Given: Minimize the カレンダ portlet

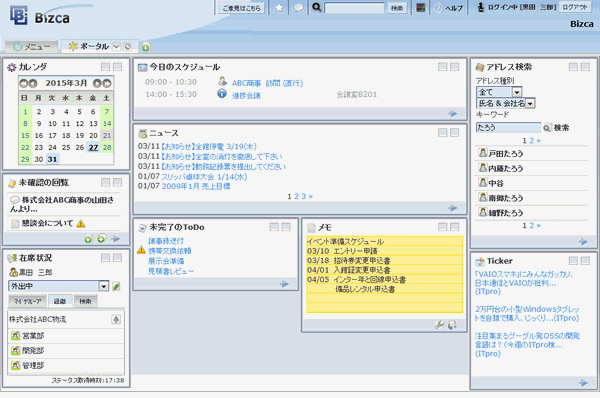Looking at the screenshot, I should (x=106, y=67).
